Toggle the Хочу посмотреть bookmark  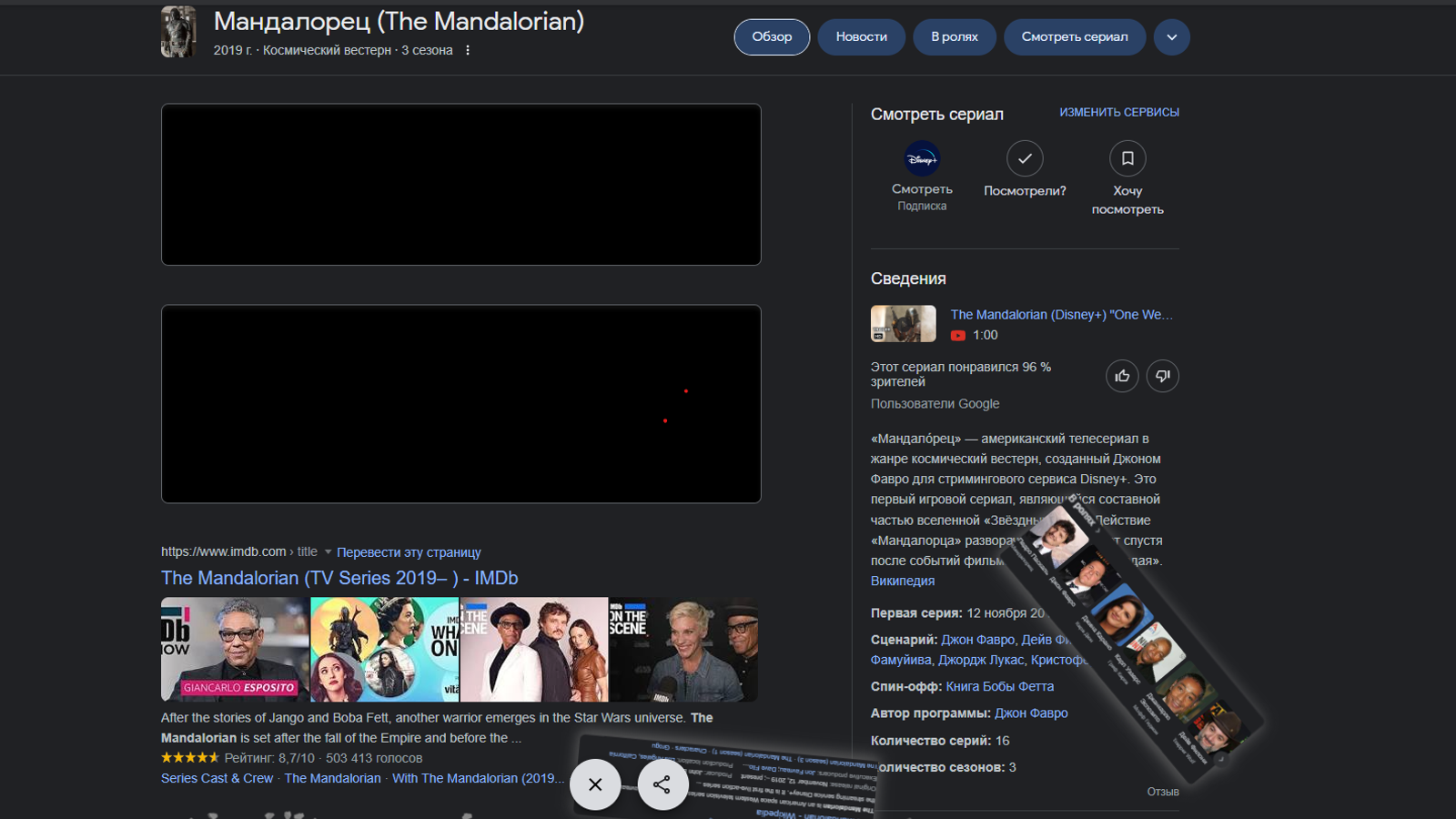click(1127, 159)
